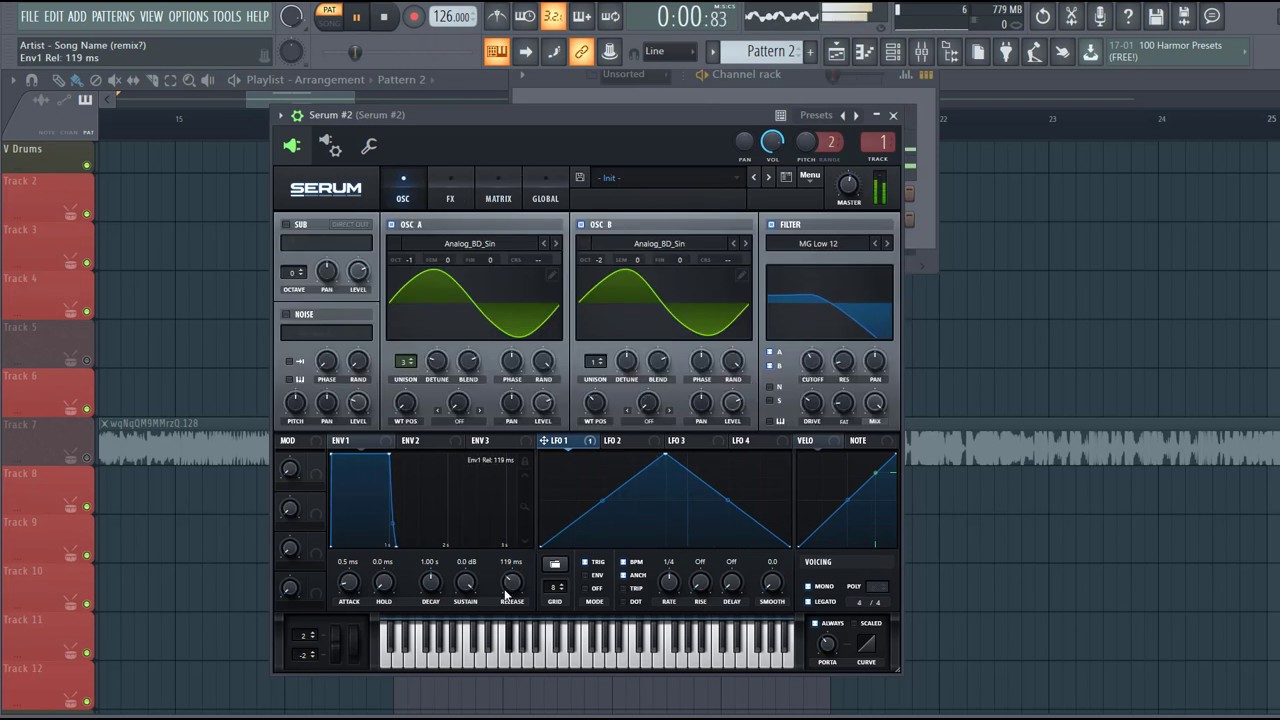Click next filter type arrow
The height and width of the screenshot is (720, 1280).
coord(886,243)
